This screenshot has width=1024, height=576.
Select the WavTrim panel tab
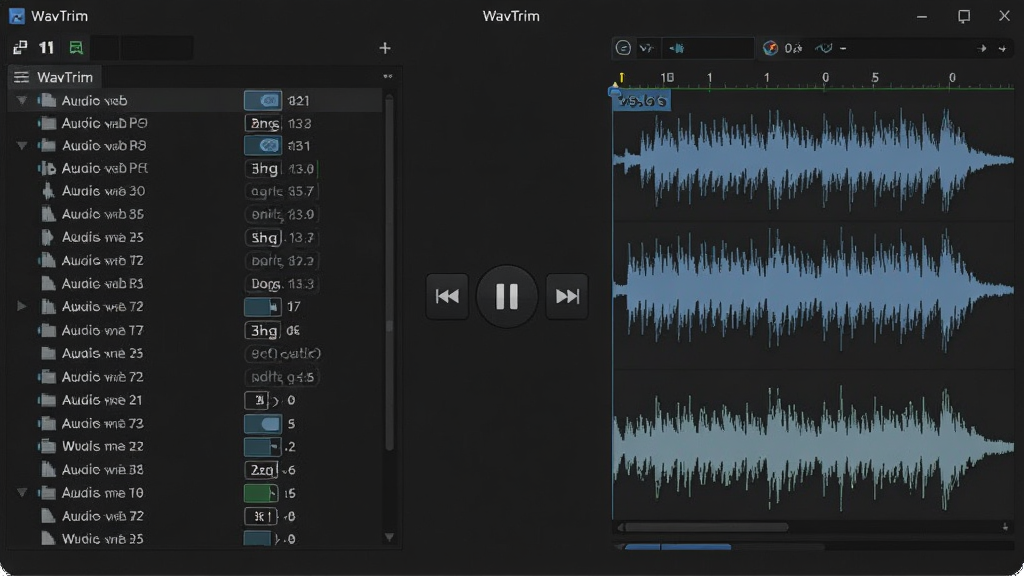[55, 77]
